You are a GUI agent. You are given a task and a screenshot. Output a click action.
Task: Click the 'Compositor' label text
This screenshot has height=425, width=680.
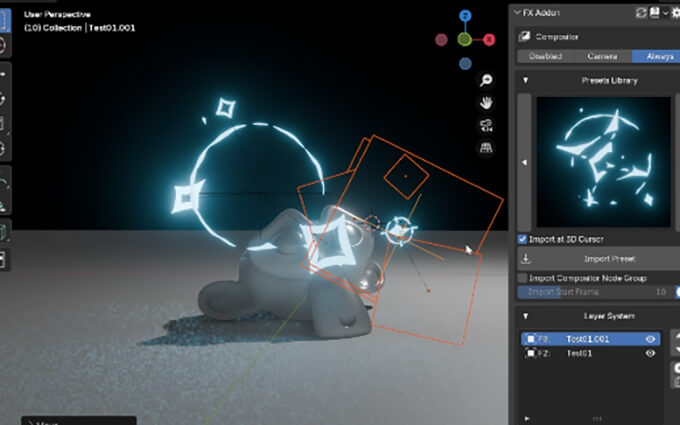(557, 37)
